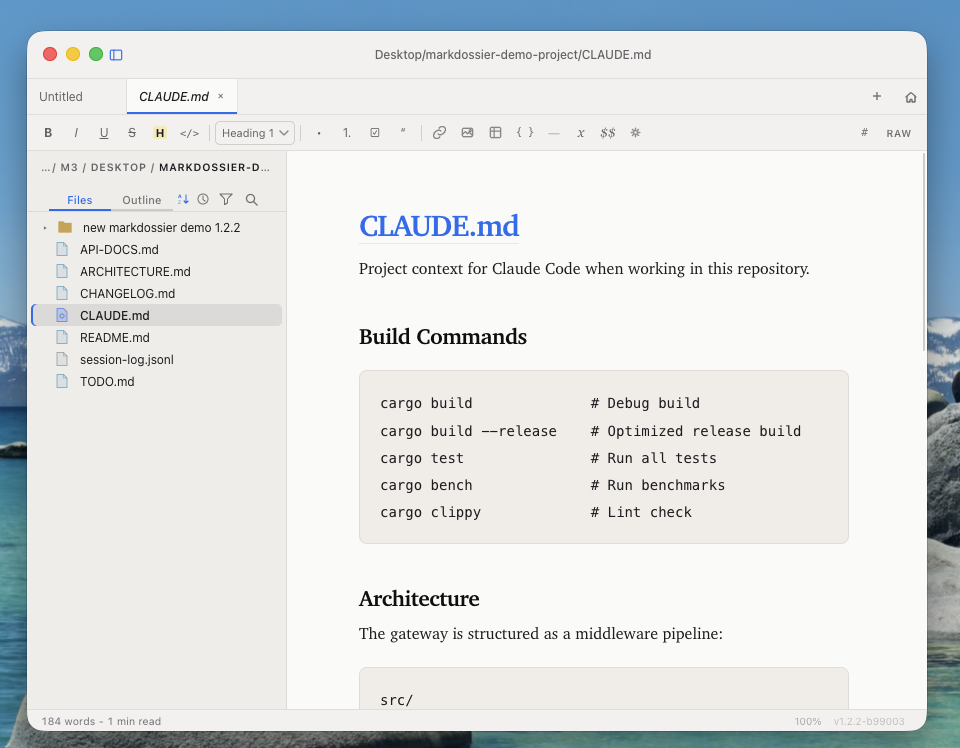This screenshot has width=960, height=748.
Task: Insert an image
Action: tap(467, 133)
